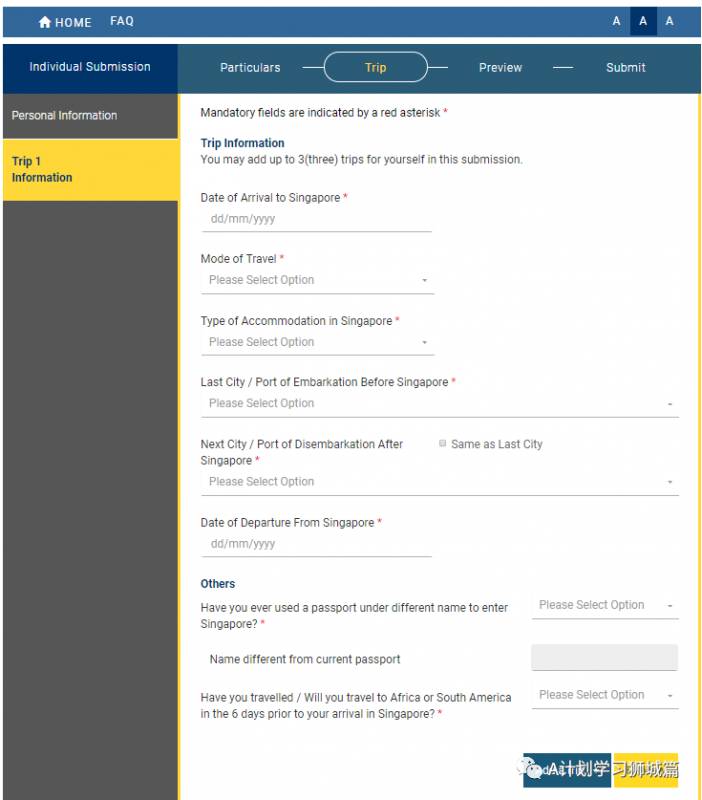Select the smallest font size A
702x800 pixels.
616,21
